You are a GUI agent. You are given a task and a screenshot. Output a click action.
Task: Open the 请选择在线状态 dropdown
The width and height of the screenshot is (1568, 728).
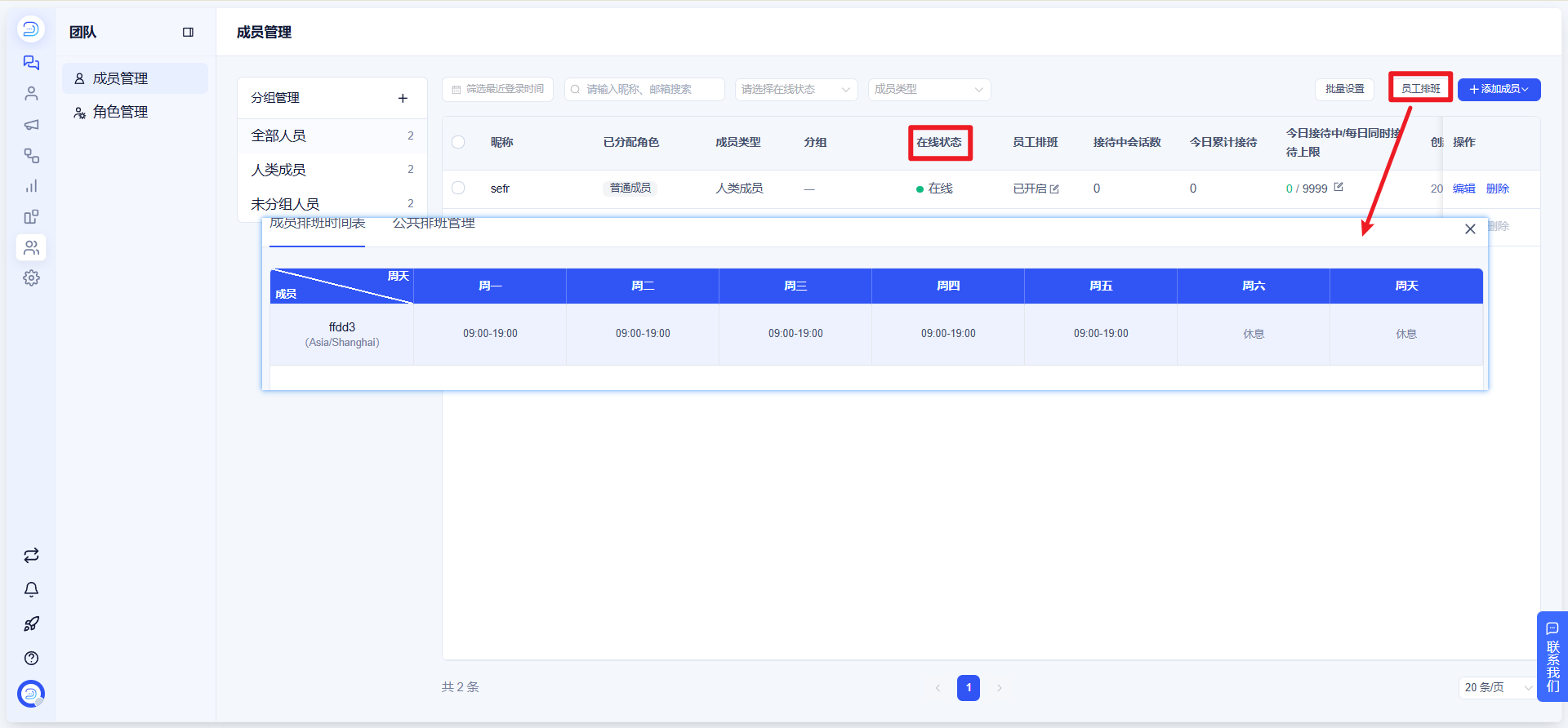pyautogui.click(x=796, y=89)
